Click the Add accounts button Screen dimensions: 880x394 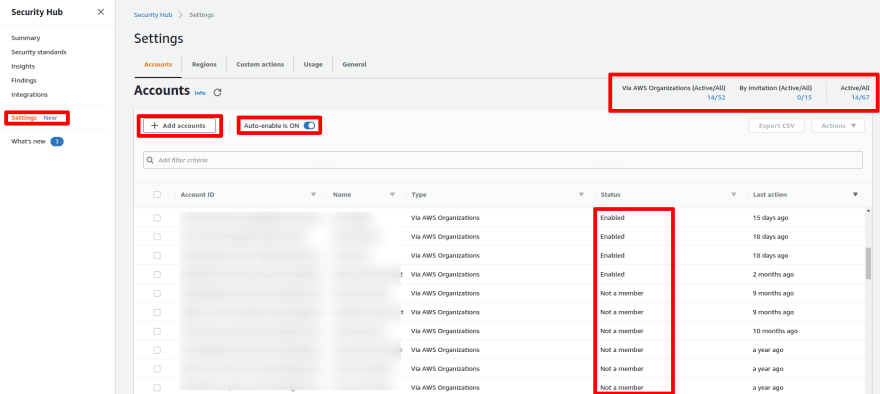180,126
